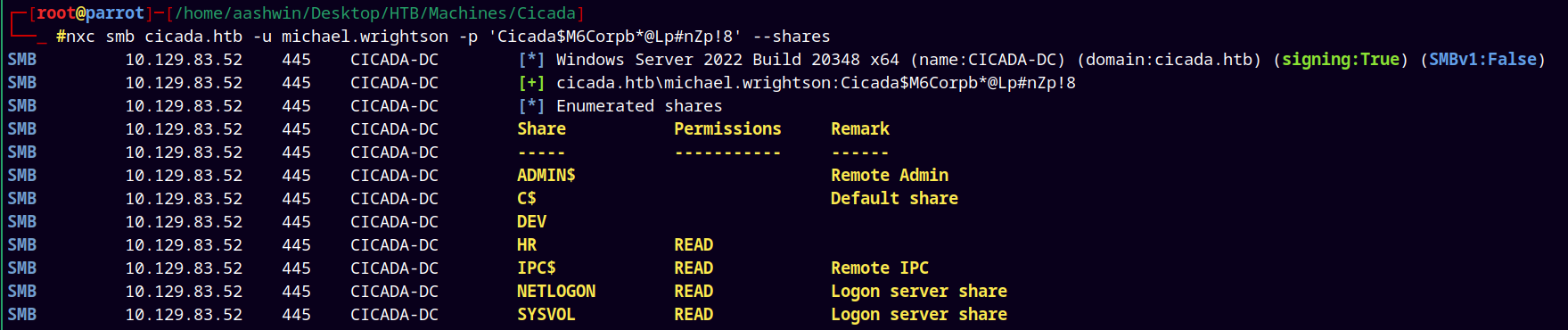
Task: Select the (domain:cicada.htb) text
Action: pyautogui.click(x=1170, y=60)
